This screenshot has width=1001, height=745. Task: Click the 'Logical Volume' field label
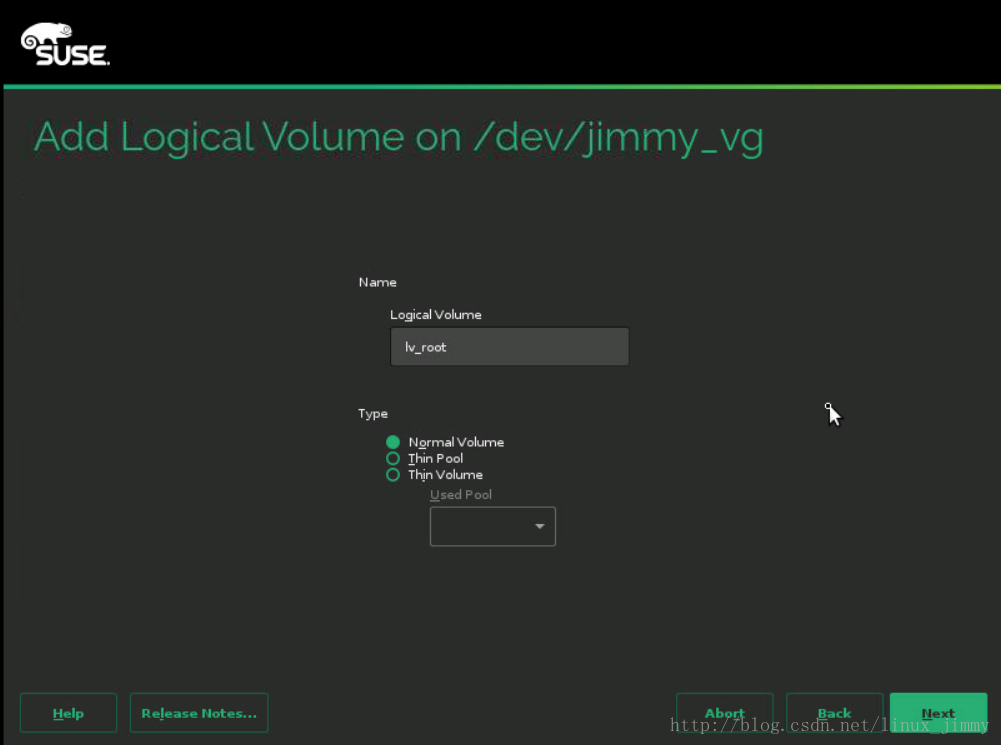pyautogui.click(x=435, y=315)
